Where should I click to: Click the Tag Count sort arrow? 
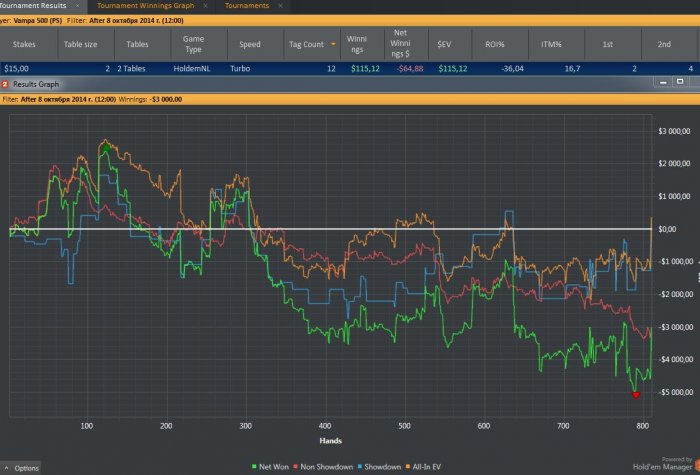point(333,44)
